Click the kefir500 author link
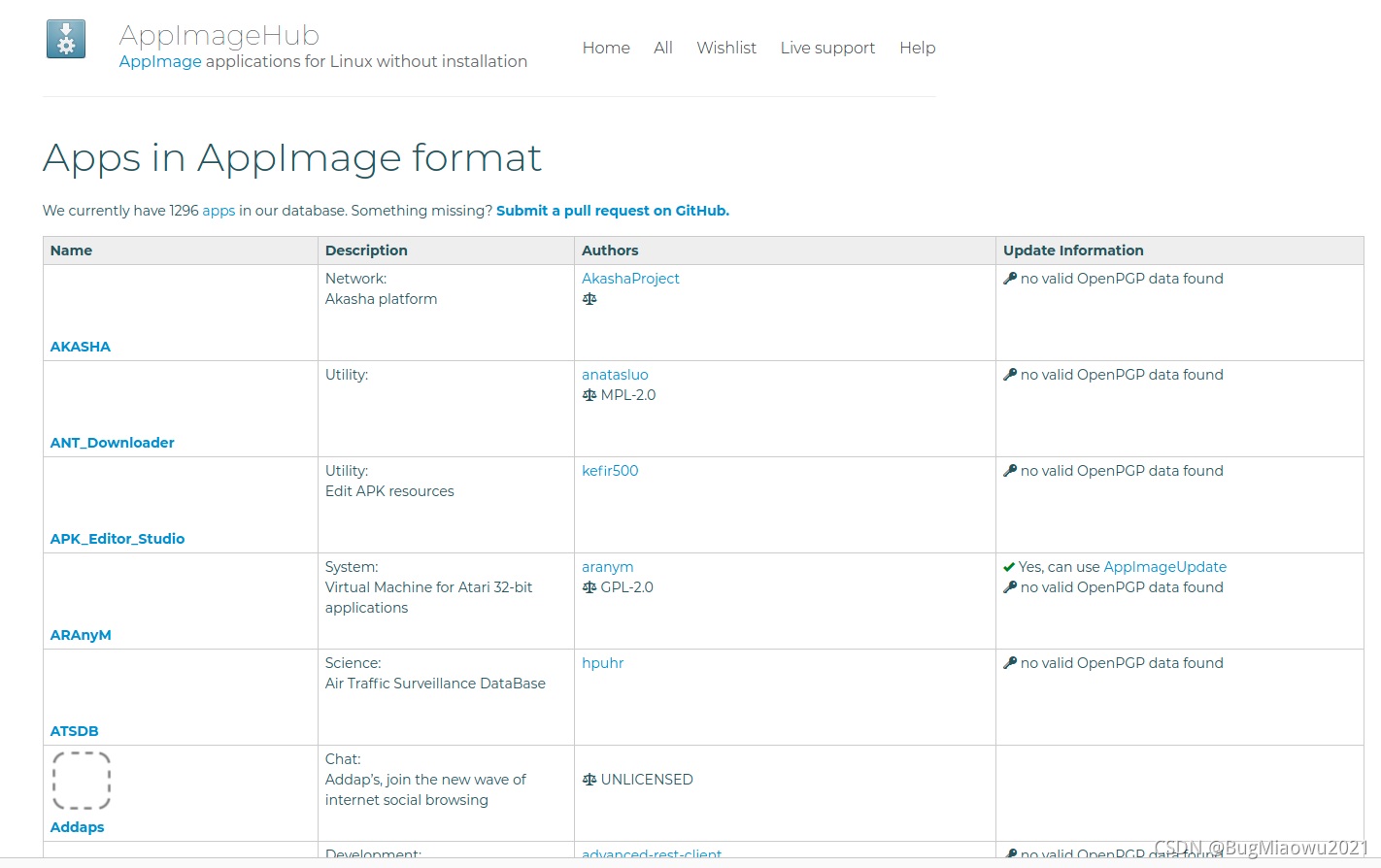This screenshot has width=1381, height=868. (x=610, y=470)
